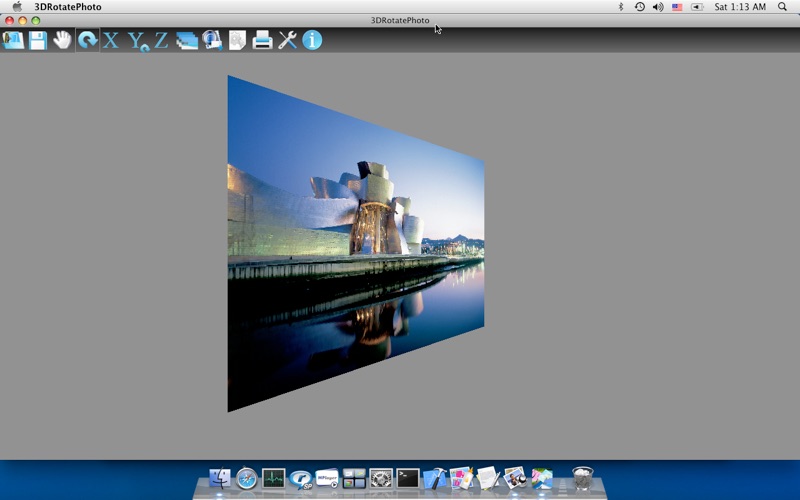
Task: Open the paper and pen document app in Dock
Action: pyautogui.click(x=488, y=479)
